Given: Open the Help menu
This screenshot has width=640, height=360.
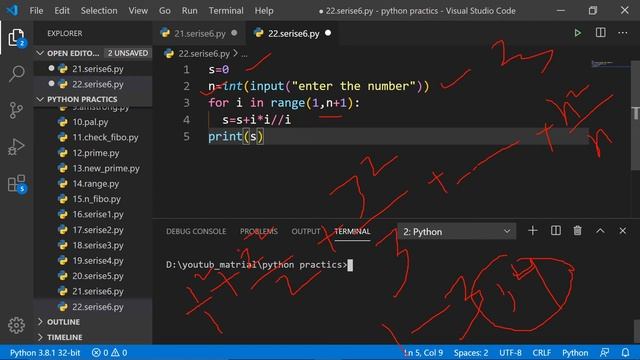Looking at the screenshot, I should coord(264,11).
